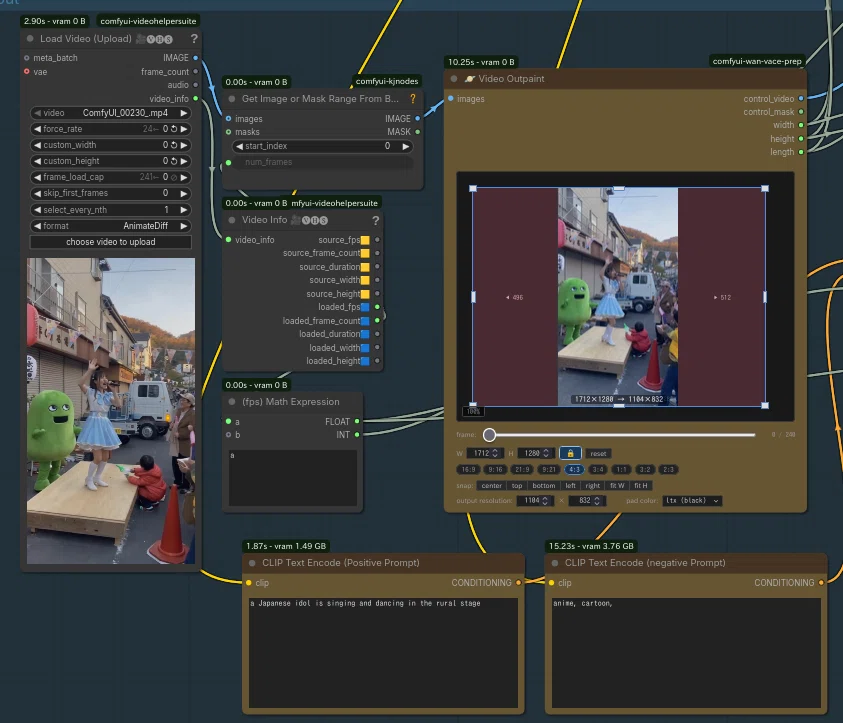Open help for Load Video node
Screen dimensions: 843x723
194,39
